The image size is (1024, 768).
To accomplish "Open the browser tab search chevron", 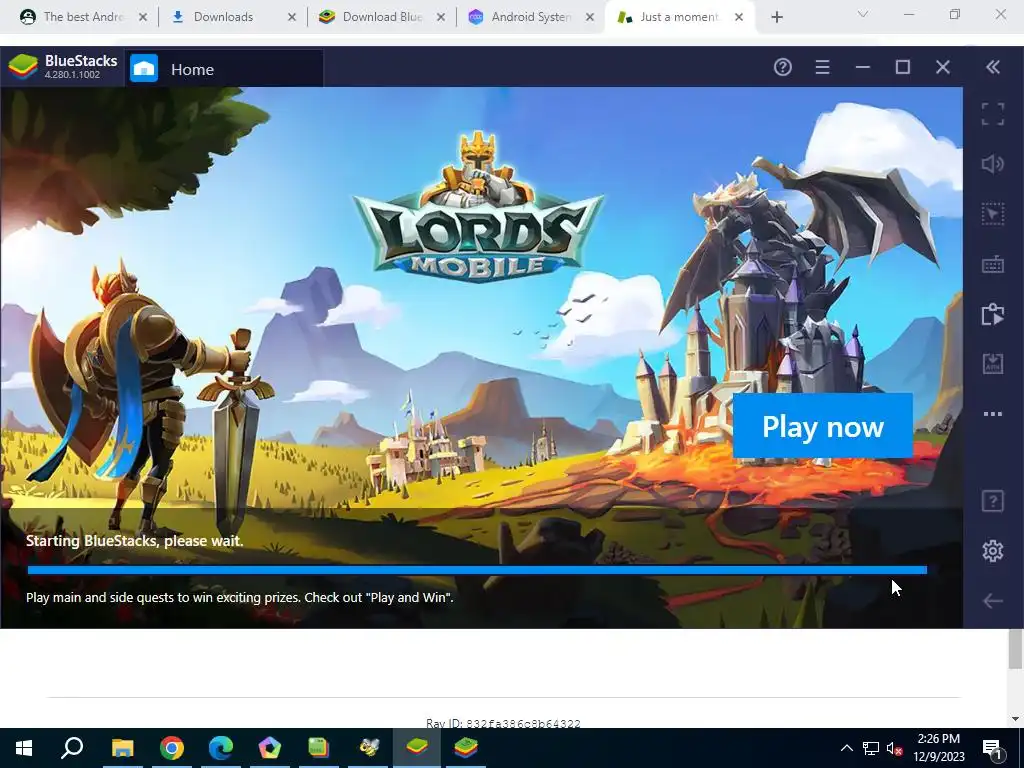I will (863, 14).
